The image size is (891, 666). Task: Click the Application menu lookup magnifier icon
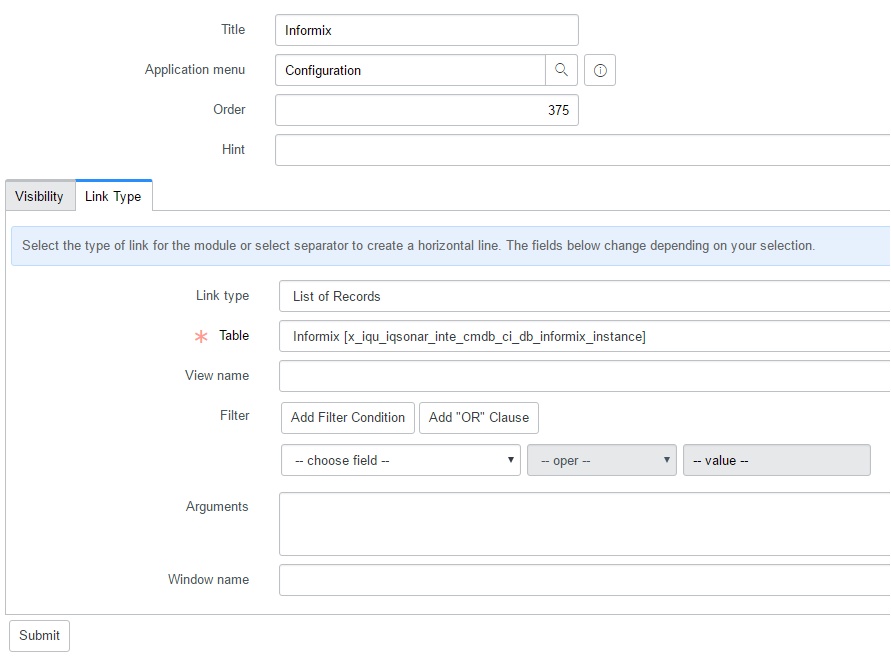click(x=561, y=70)
